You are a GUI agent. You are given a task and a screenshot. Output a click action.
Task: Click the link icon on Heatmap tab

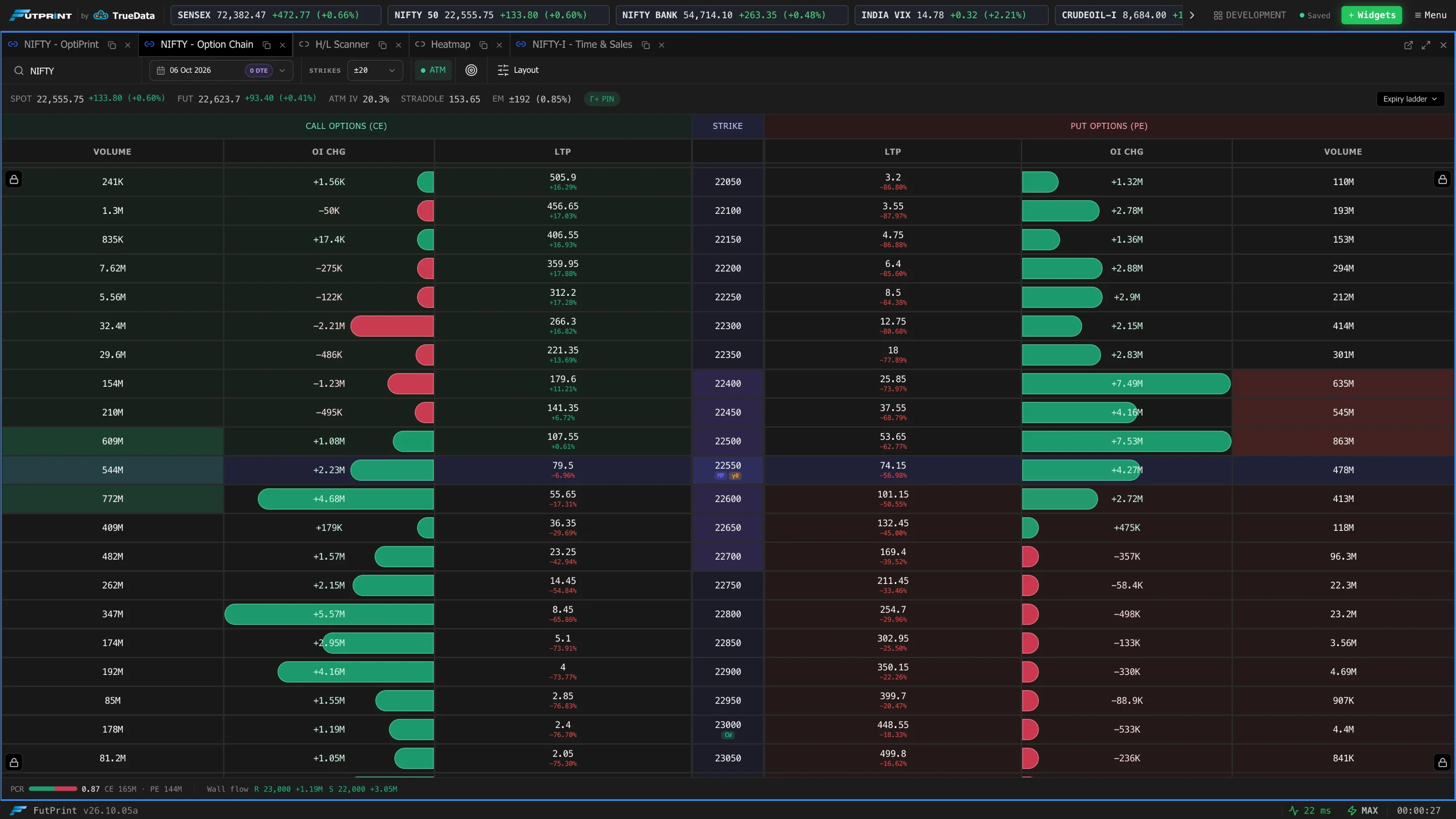coord(420,44)
